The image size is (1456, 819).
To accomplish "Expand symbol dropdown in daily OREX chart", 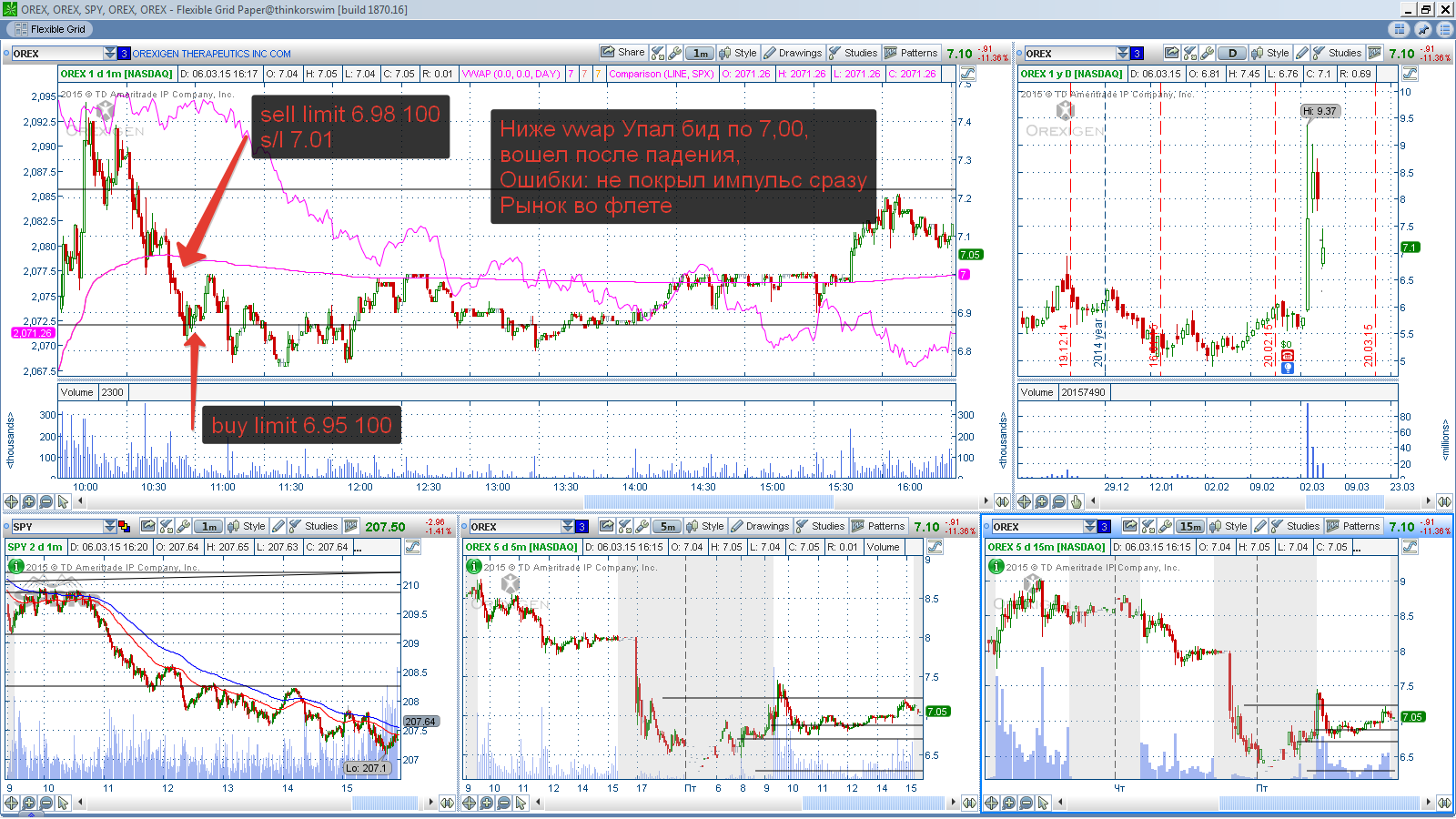I will point(1123,54).
